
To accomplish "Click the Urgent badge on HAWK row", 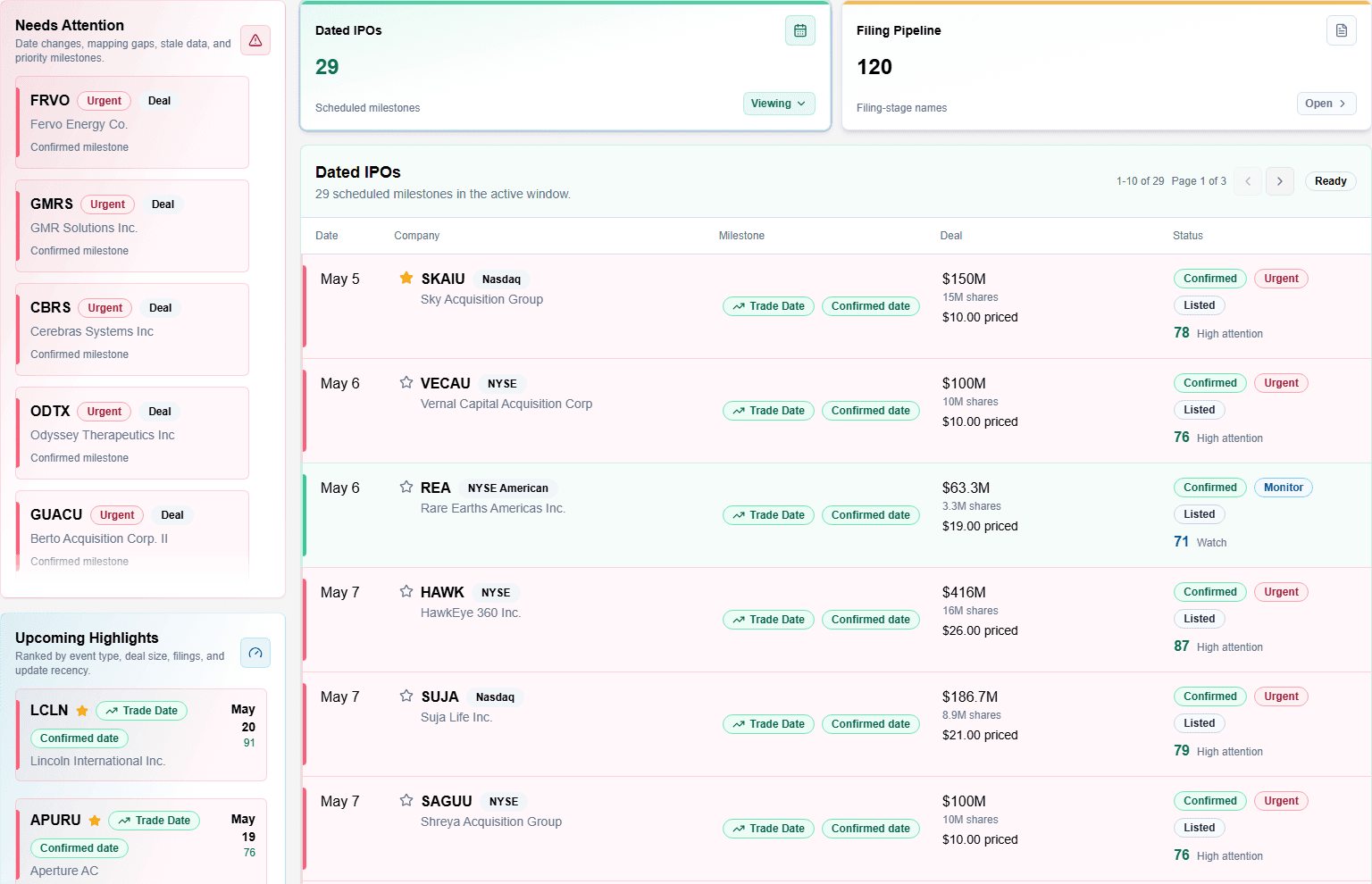I will [1281, 592].
